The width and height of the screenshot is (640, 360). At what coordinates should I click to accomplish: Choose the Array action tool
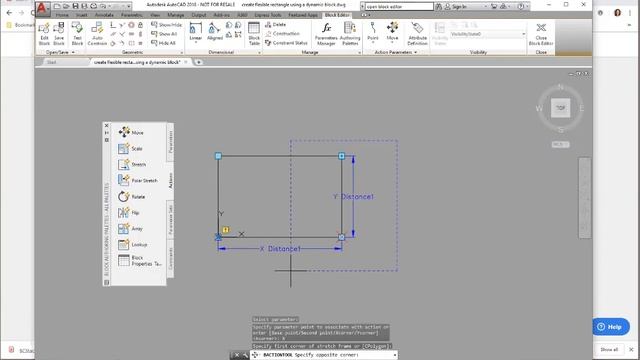pos(130,228)
